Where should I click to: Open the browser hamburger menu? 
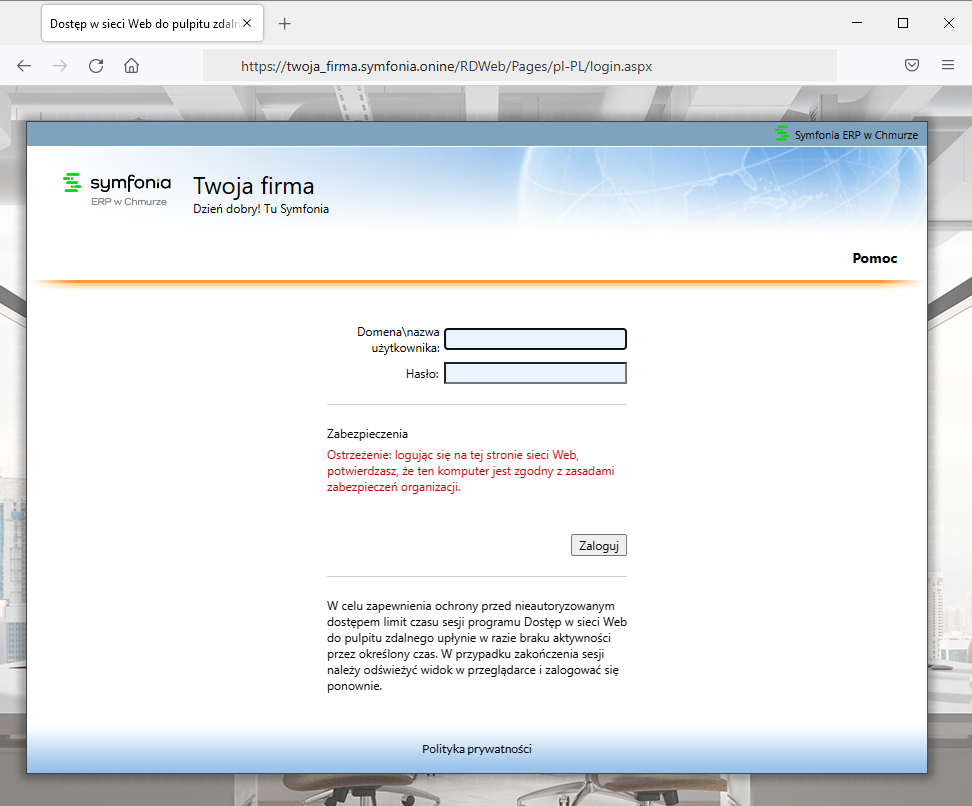click(948, 66)
